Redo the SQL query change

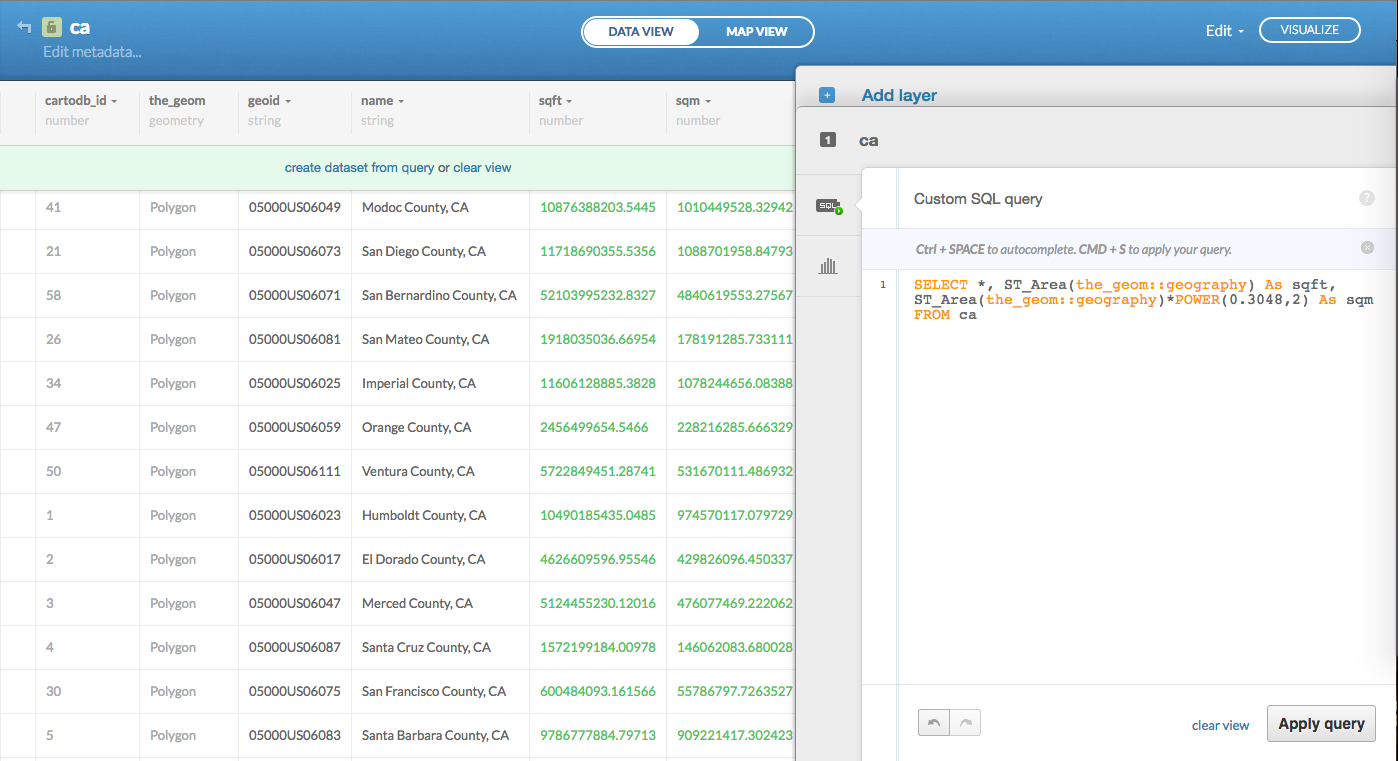click(x=966, y=723)
